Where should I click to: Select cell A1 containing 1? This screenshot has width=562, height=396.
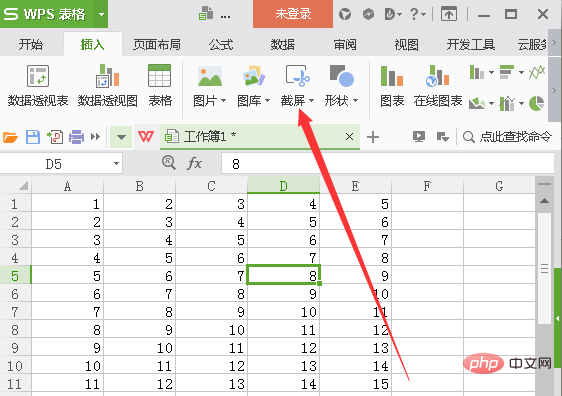tap(67, 204)
